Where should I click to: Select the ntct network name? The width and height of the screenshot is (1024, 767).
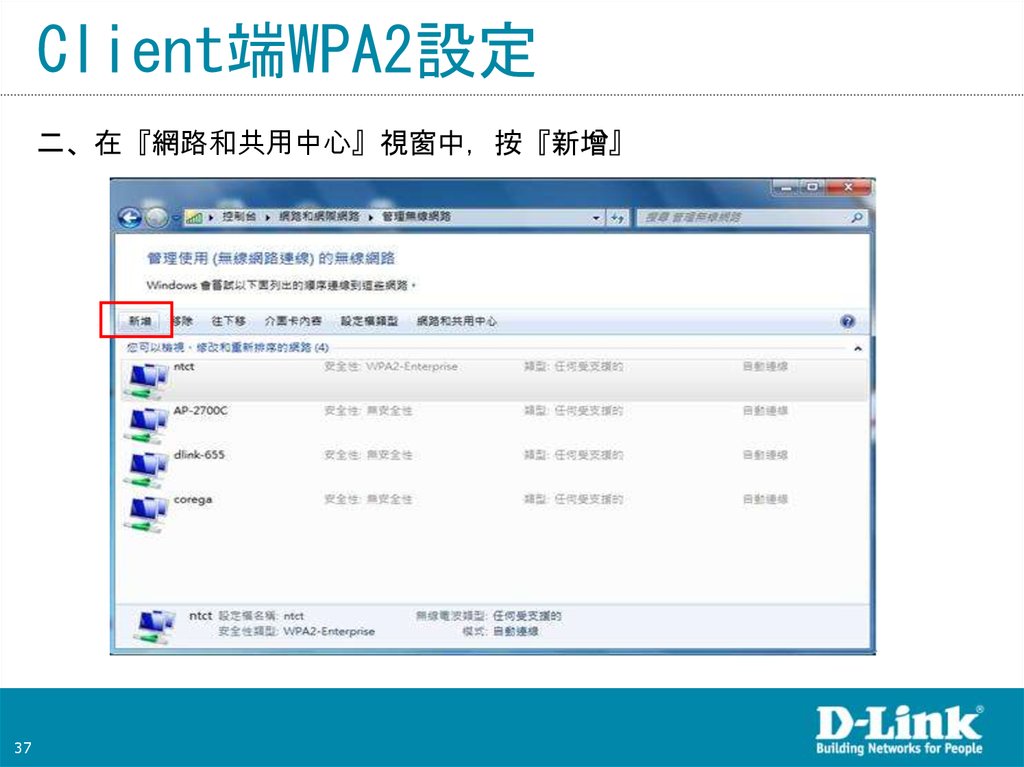[x=184, y=367]
